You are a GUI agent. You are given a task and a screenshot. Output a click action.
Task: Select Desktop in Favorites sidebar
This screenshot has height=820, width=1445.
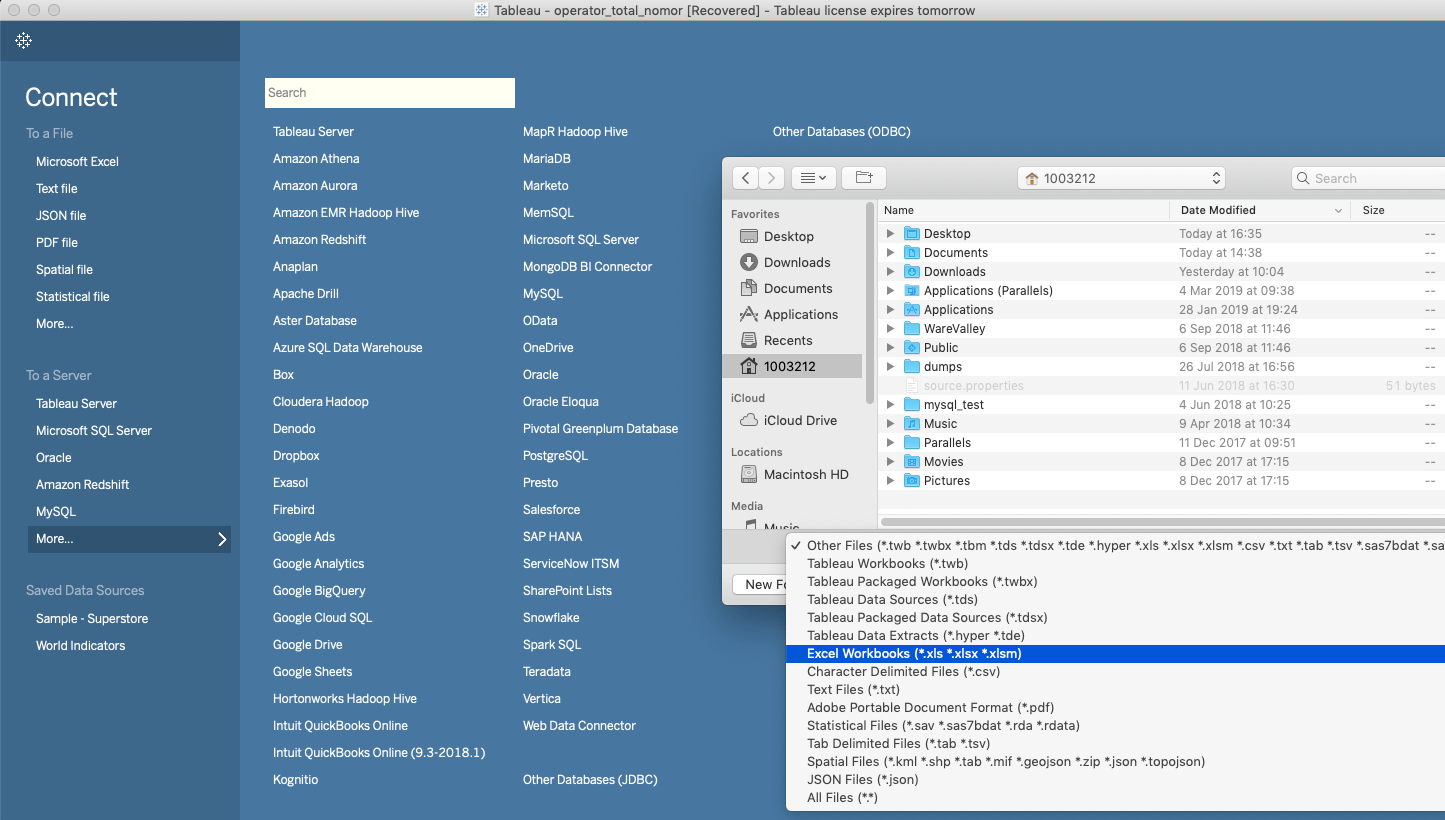tap(791, 236)
